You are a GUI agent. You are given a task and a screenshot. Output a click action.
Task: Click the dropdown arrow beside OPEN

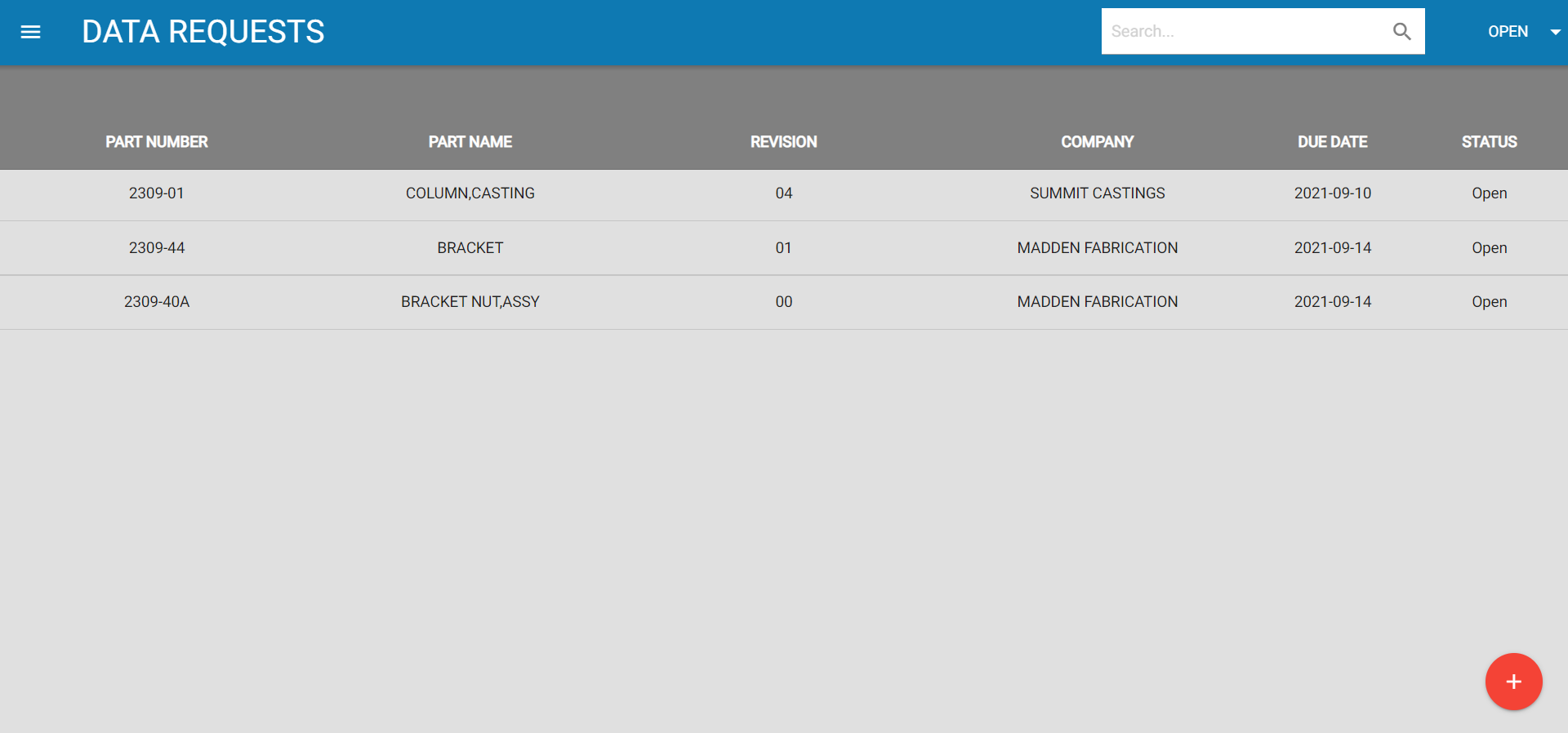1555,32
